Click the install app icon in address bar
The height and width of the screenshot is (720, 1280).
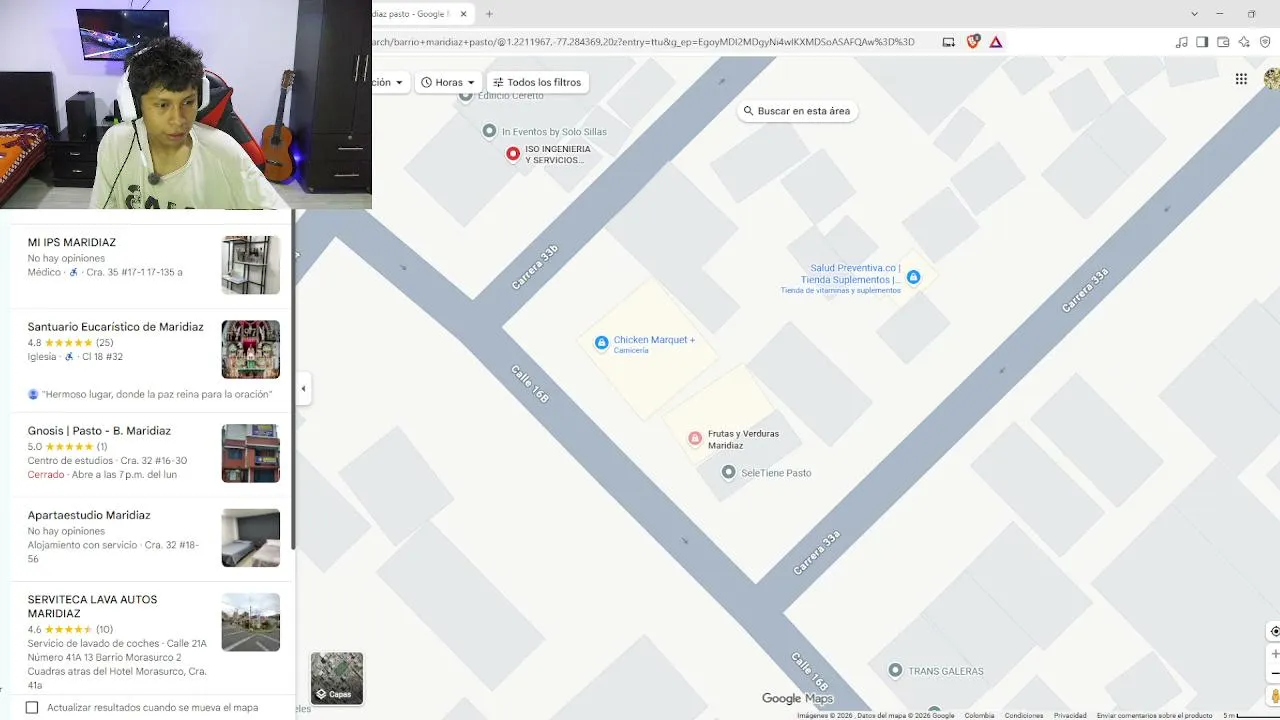[948, 42]
